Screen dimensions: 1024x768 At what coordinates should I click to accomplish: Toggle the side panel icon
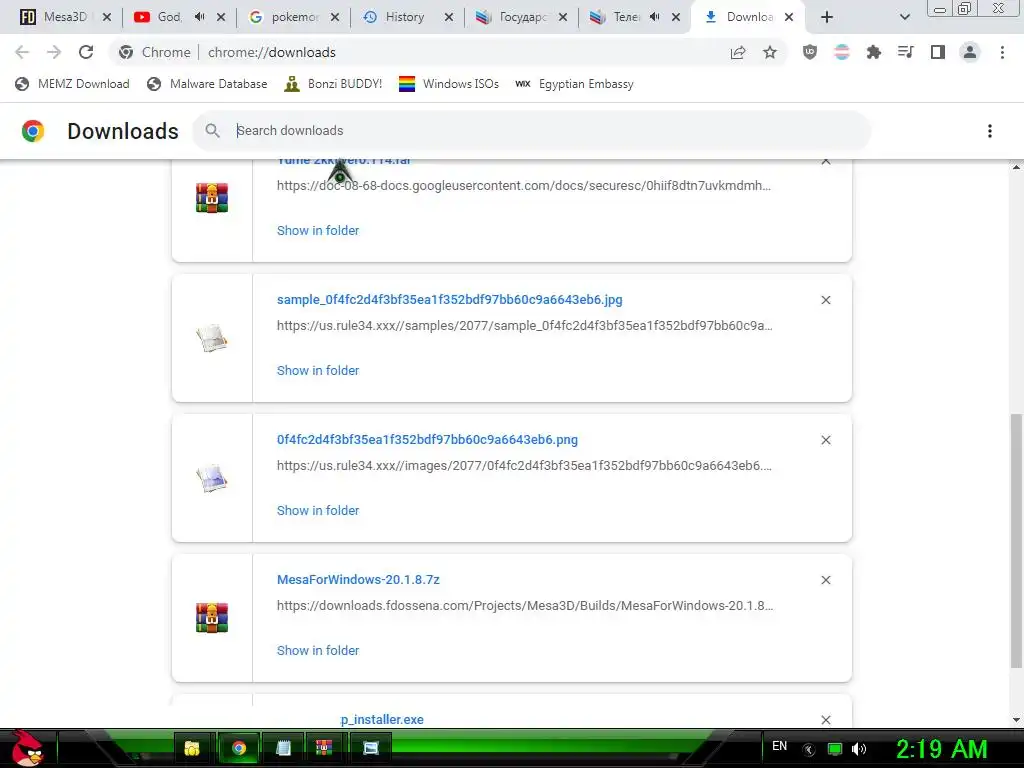938,52
